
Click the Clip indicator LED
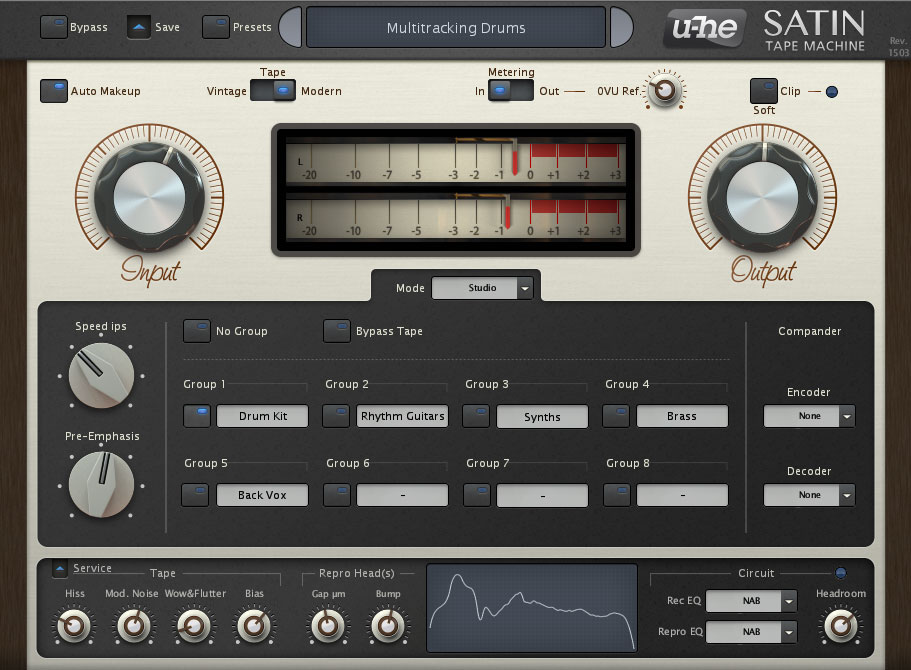(832, 92)
